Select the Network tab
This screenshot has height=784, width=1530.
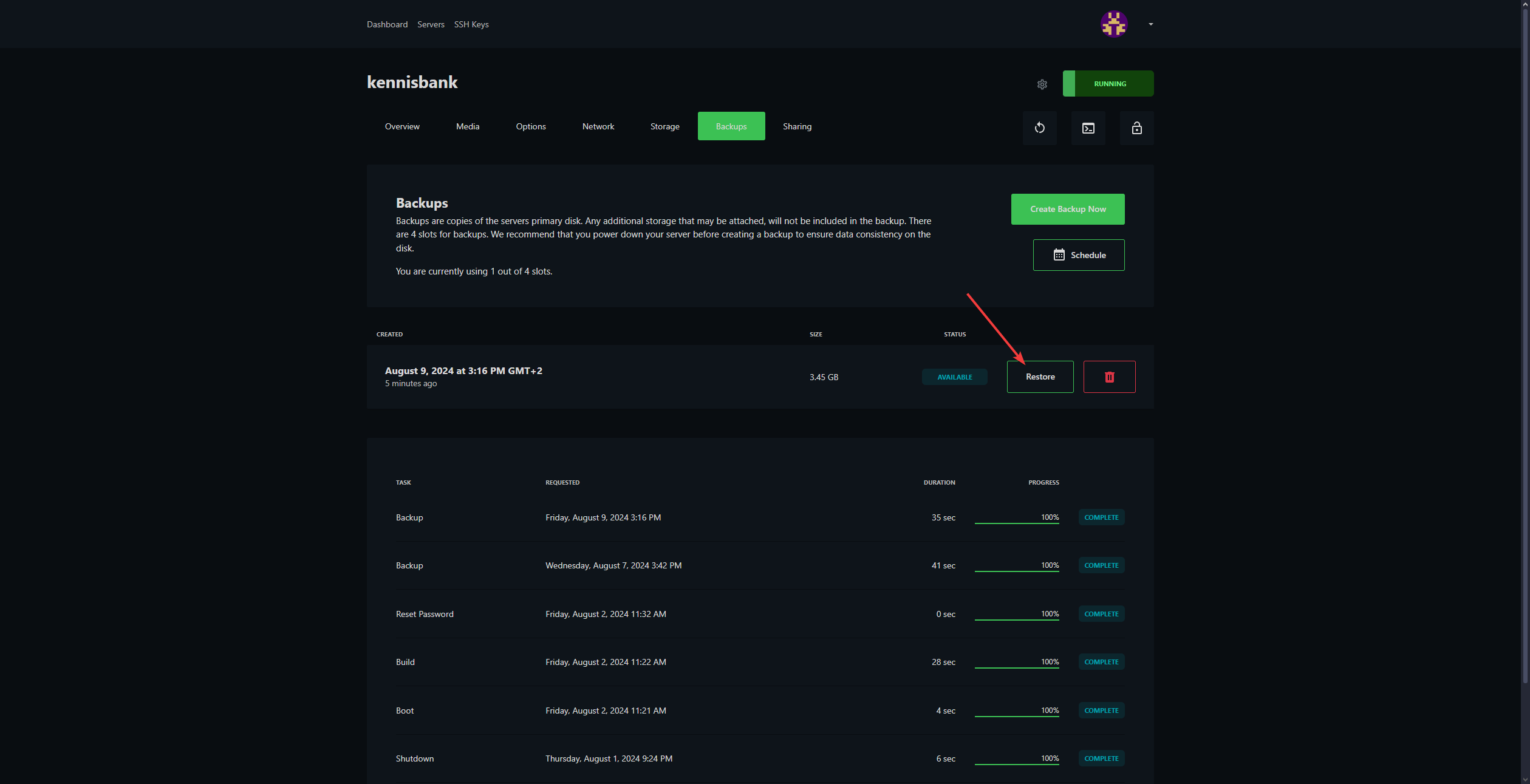click(598, 126)
